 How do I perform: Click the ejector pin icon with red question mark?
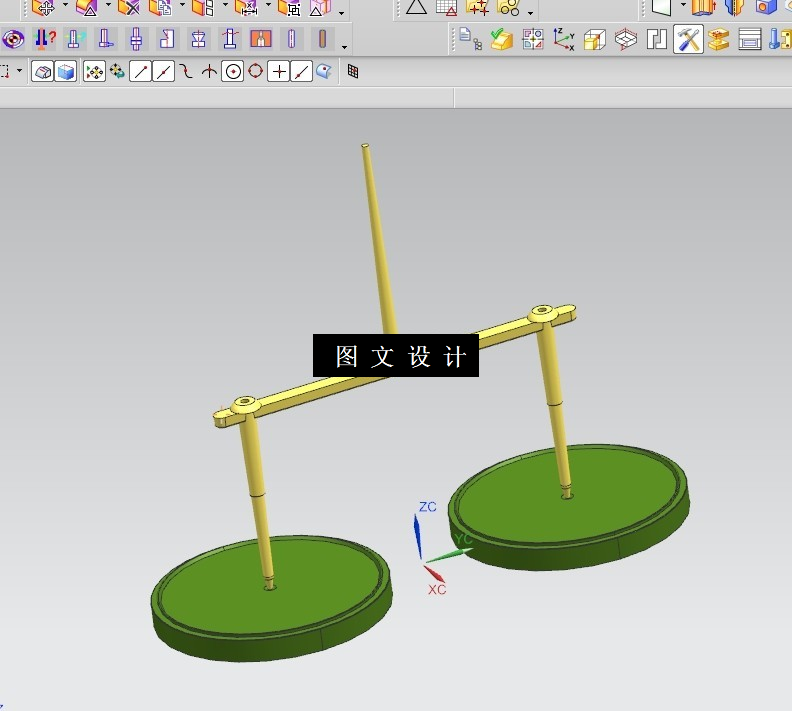pos(44,39)
